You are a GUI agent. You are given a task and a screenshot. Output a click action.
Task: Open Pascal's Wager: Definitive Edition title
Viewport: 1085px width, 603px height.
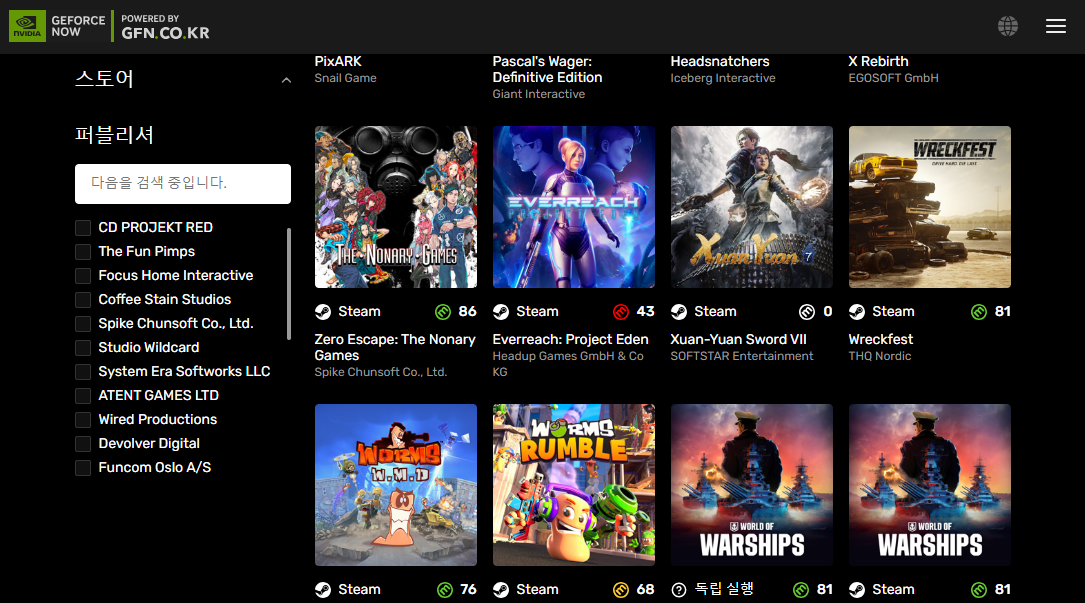pyautogui.click(x=547, y=69)
